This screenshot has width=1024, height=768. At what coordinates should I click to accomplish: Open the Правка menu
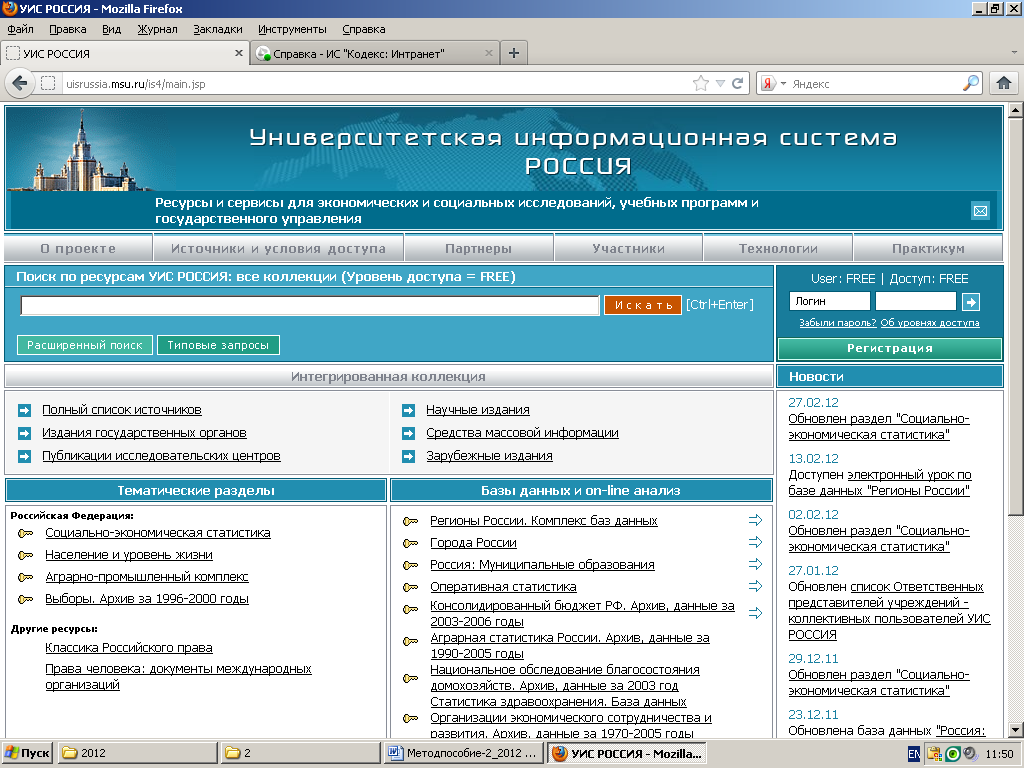(67, 29)
